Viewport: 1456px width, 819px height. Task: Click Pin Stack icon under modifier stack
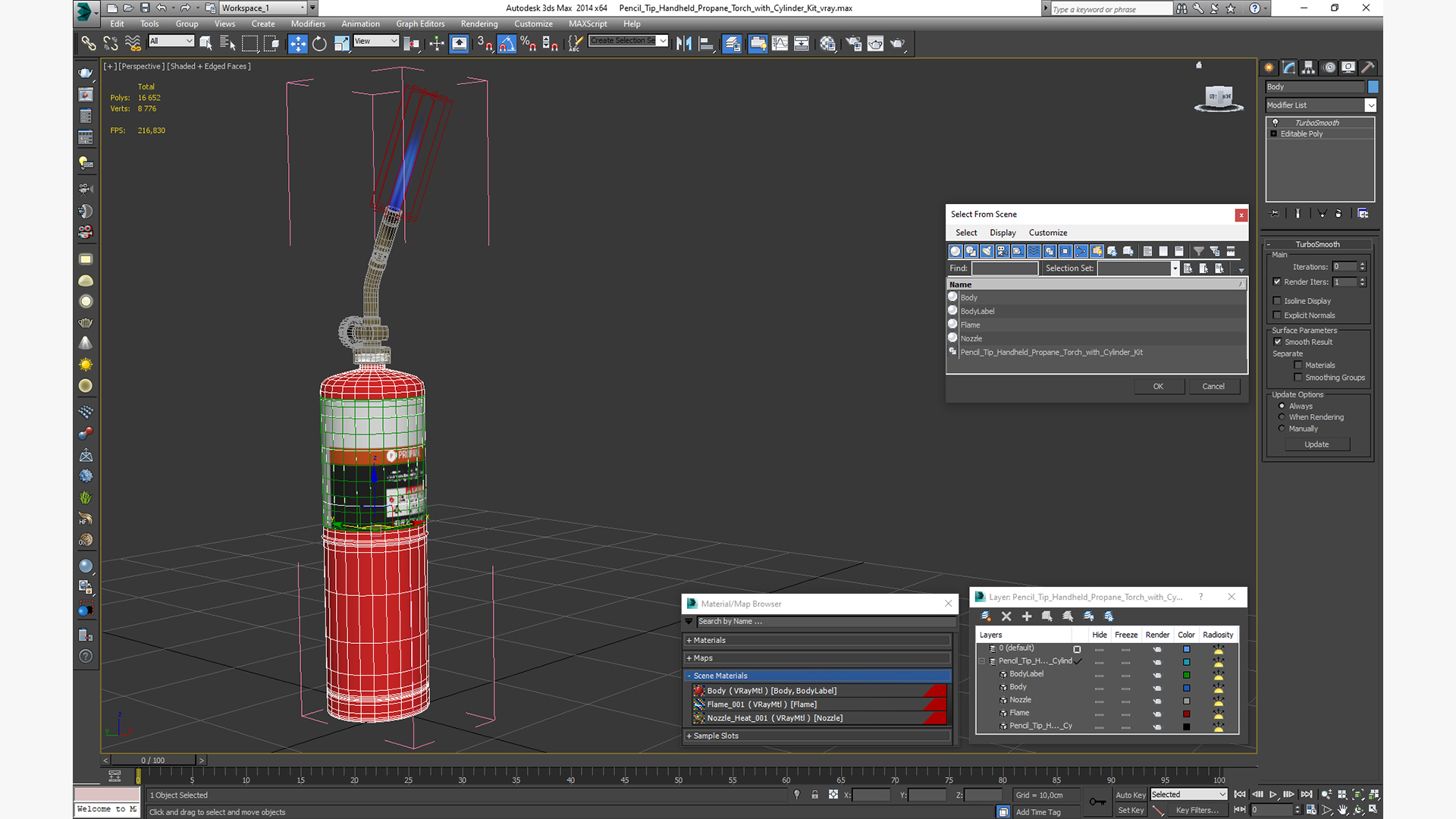coord(1274,214)
